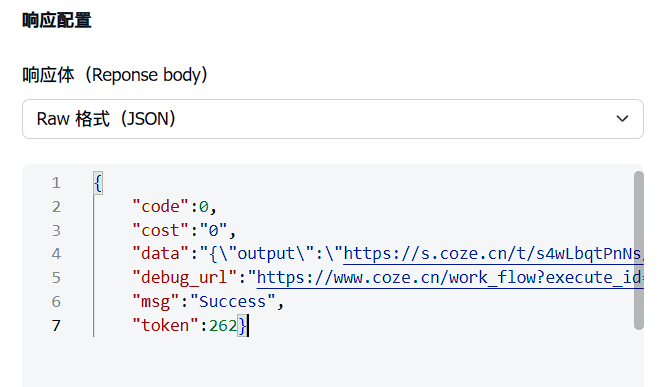This screenshot has width=657, height=387.
Task: Click the "Success" string value
Action: click(233, 302)
